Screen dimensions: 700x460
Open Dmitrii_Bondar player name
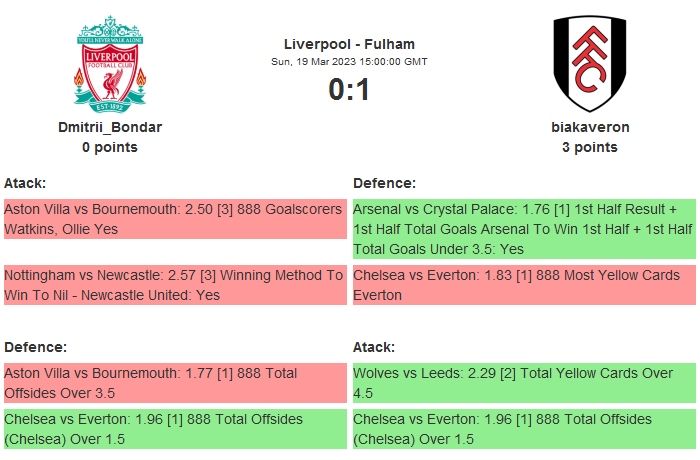coord(110,127)
